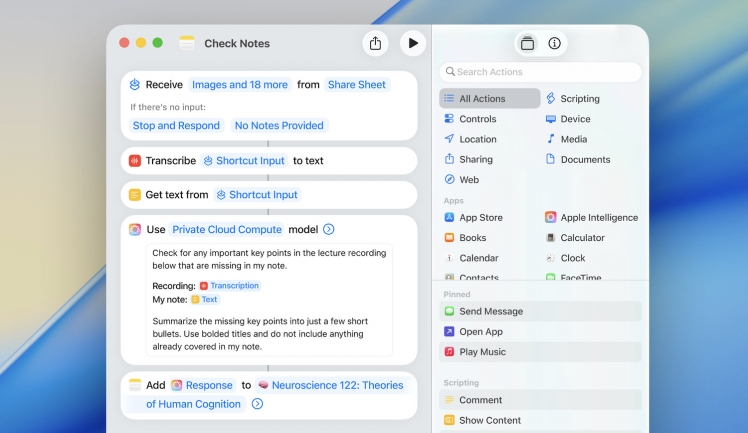Viewport: 748px width, 433px height.
Task: Open the Sharing actions category
Action: tap(475, 160)
